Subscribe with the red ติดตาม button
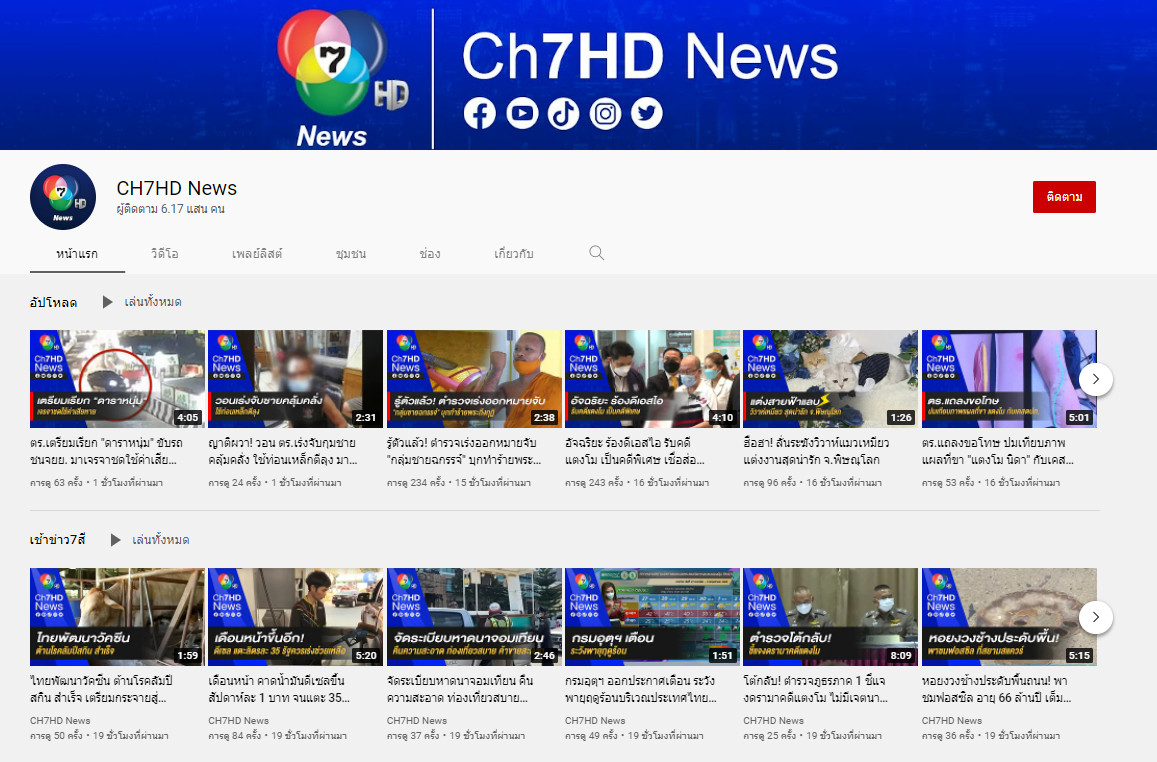 [1064, 197]
